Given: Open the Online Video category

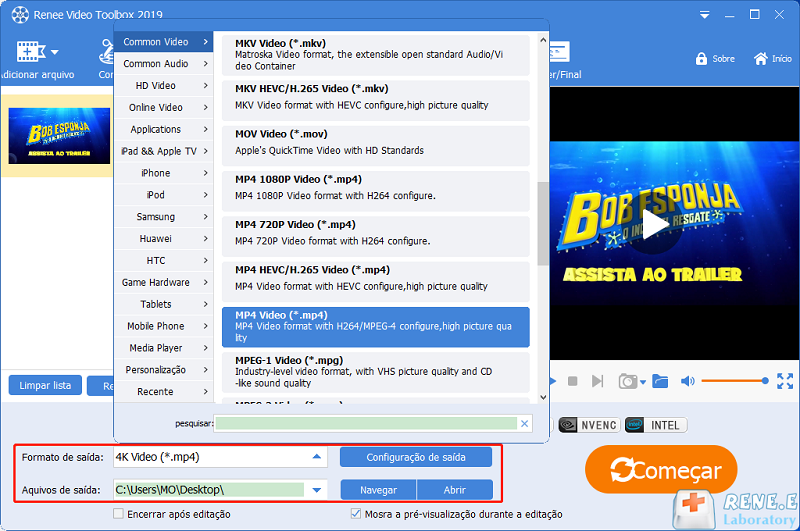Looking at the screenshot, I should tap(164, 108).
